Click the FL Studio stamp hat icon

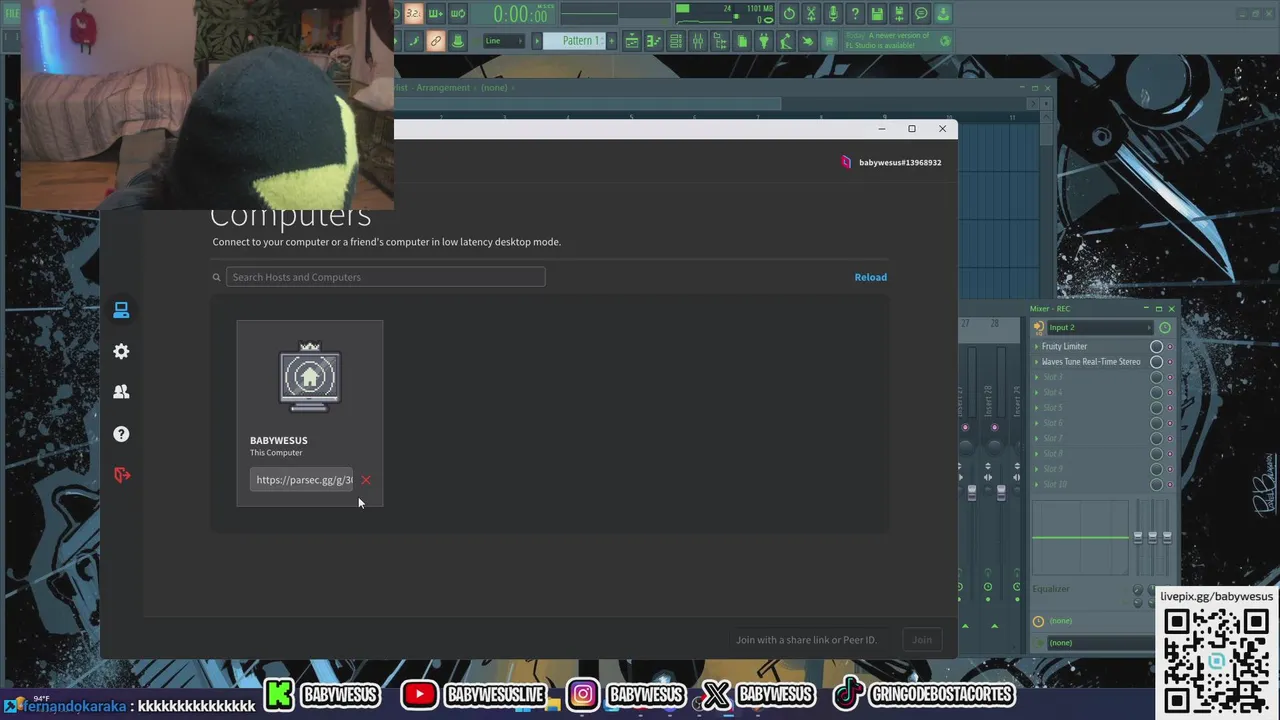point(458,41)
